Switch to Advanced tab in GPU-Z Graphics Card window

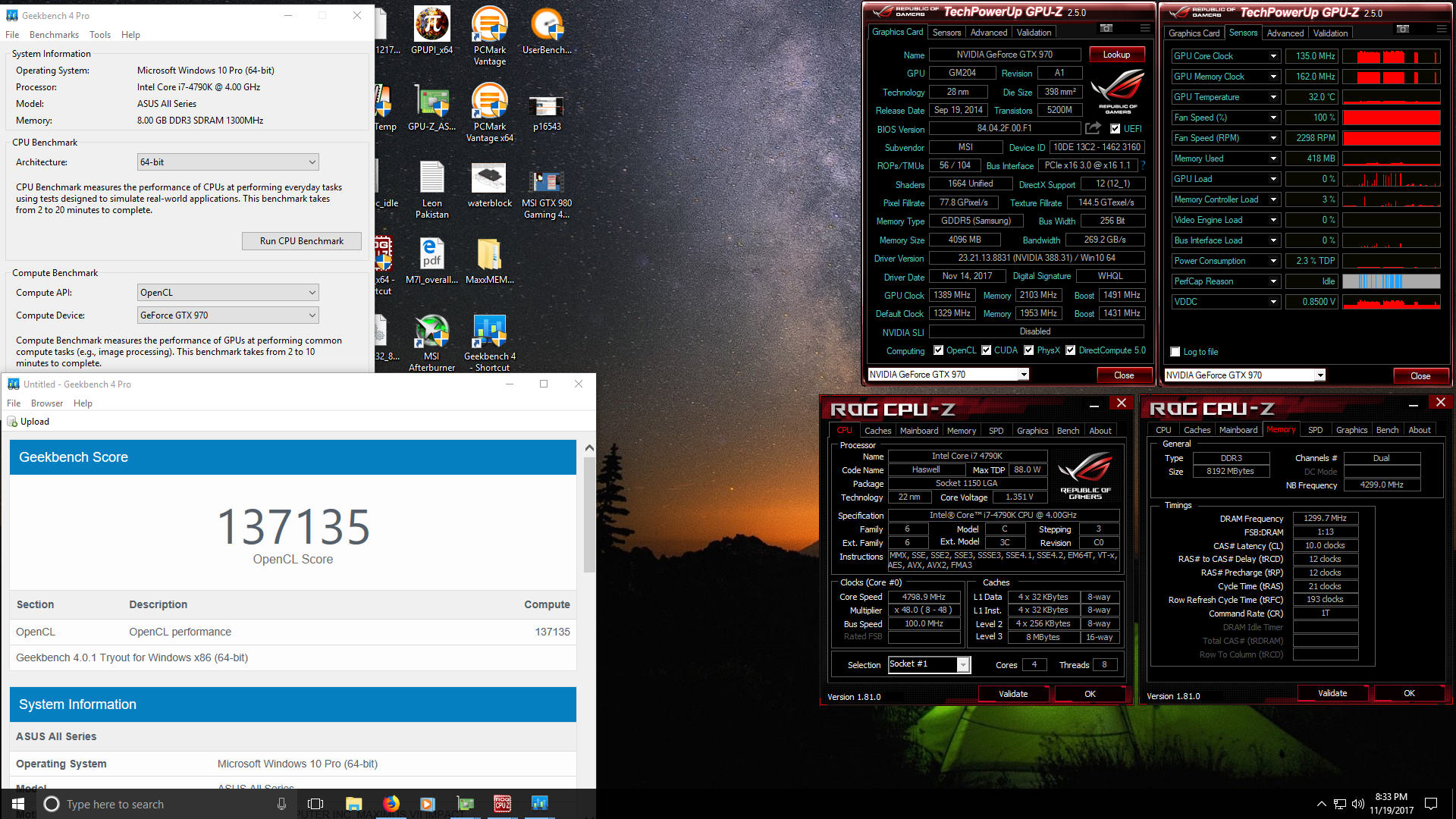point(989,33)
